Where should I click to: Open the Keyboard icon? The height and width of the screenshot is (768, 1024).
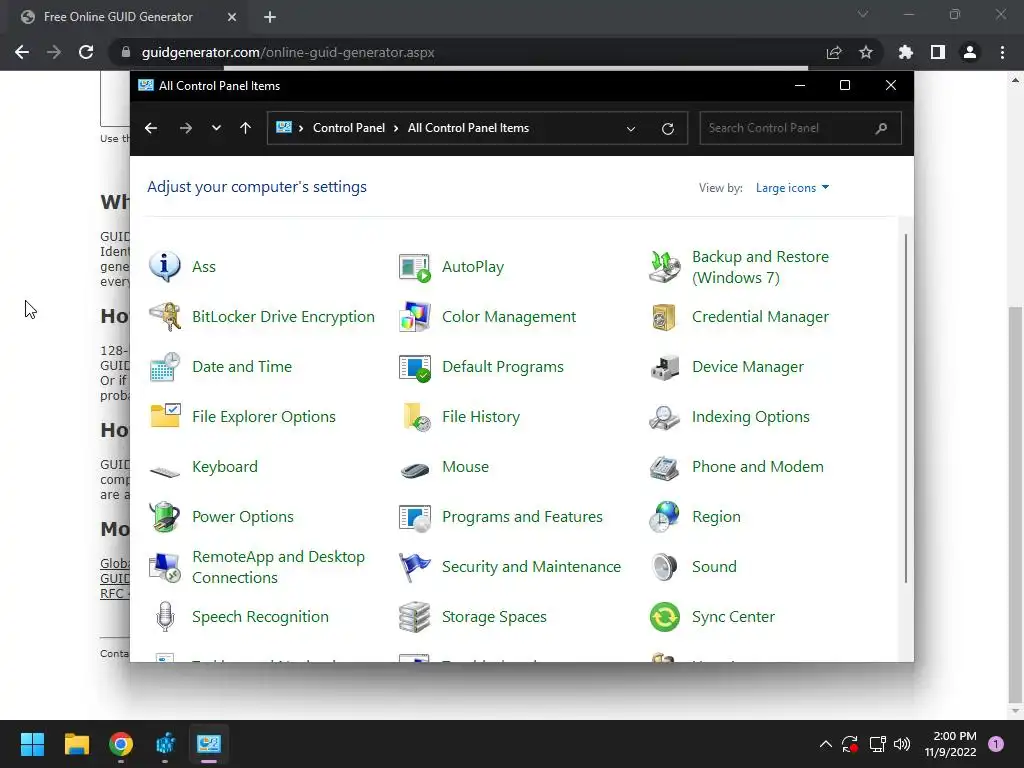(x=165, y=470)
